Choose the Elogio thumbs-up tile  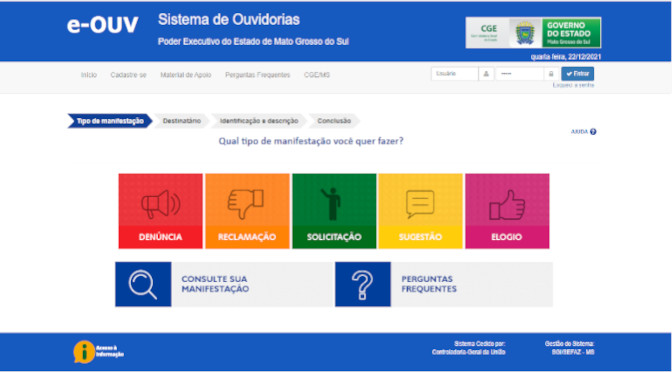pyautogui.click(x=507, y=211)
